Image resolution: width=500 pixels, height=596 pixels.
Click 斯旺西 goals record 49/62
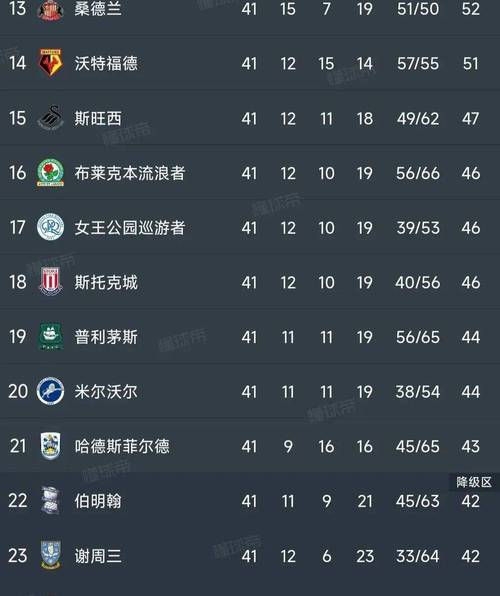click(x=418, y=119)
